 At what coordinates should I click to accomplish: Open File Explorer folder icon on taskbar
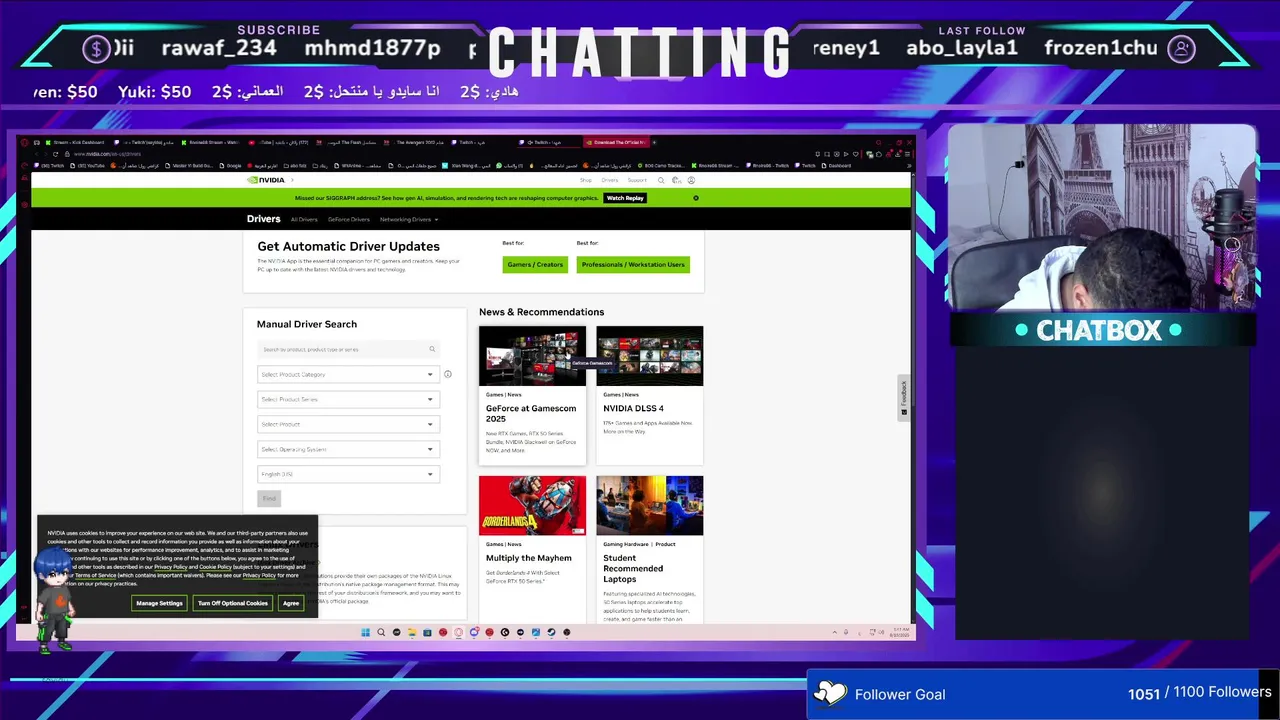point(412,632)
